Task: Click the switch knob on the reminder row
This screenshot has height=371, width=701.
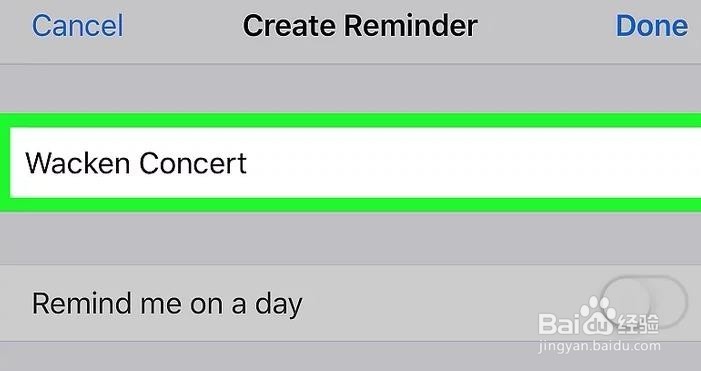Action: 625,303
